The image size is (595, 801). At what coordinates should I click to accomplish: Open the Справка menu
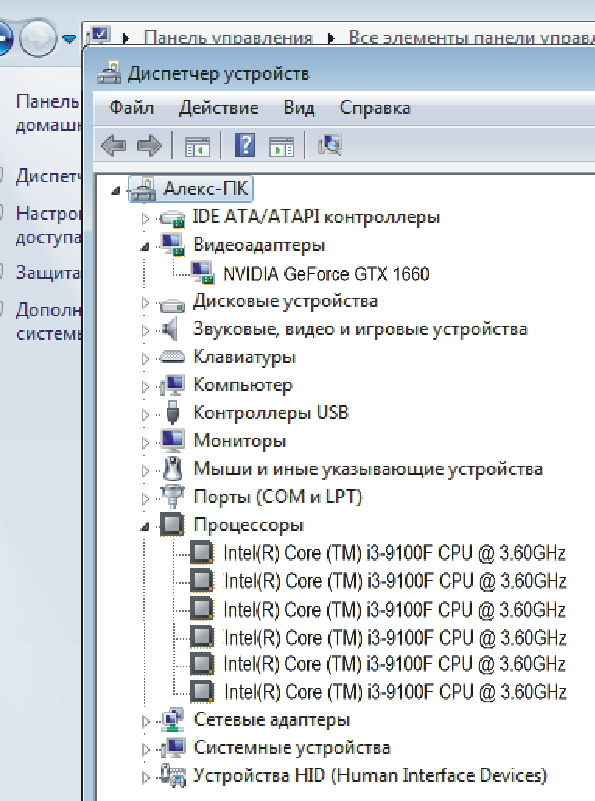(x=375, y=109)
